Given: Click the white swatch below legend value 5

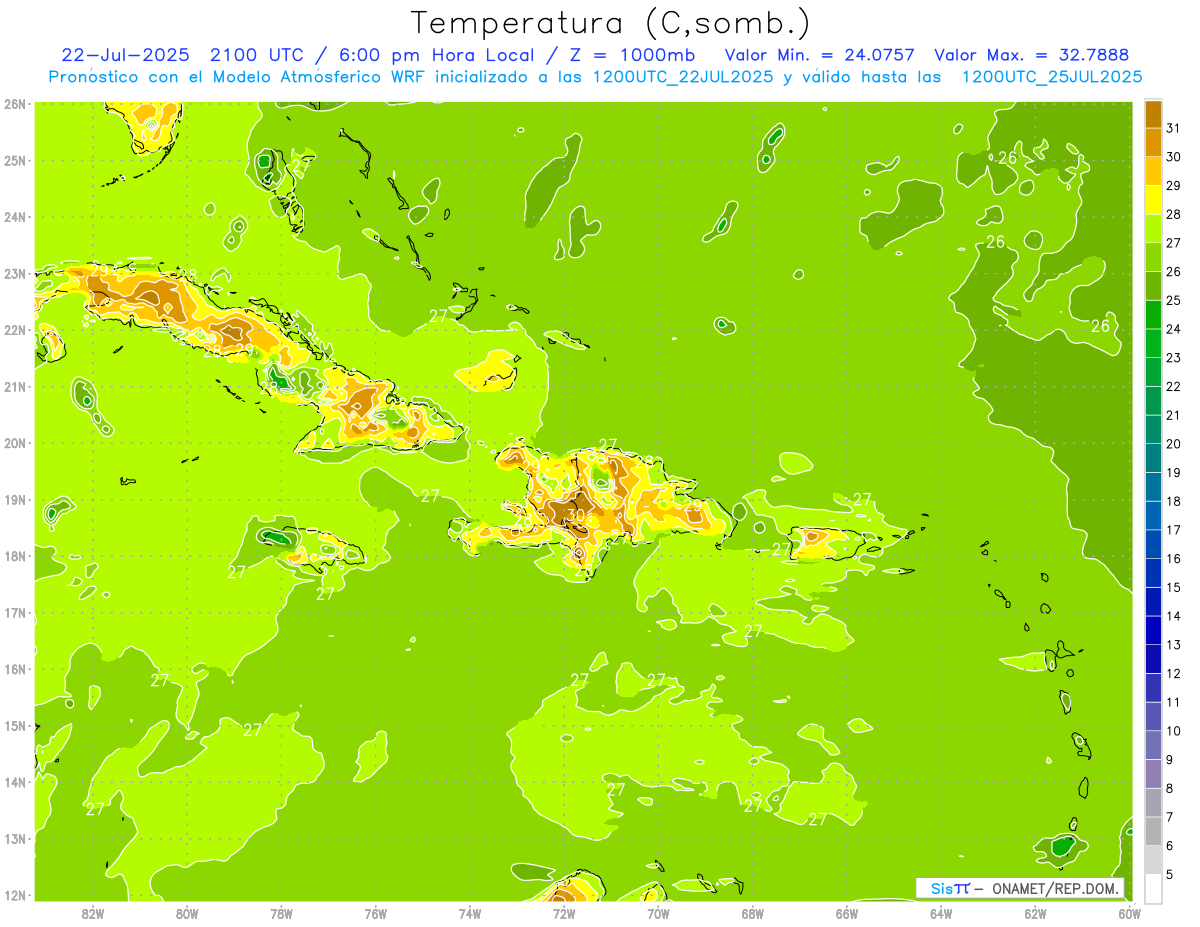Looking at the screenshot, I should coord(1153,888).
